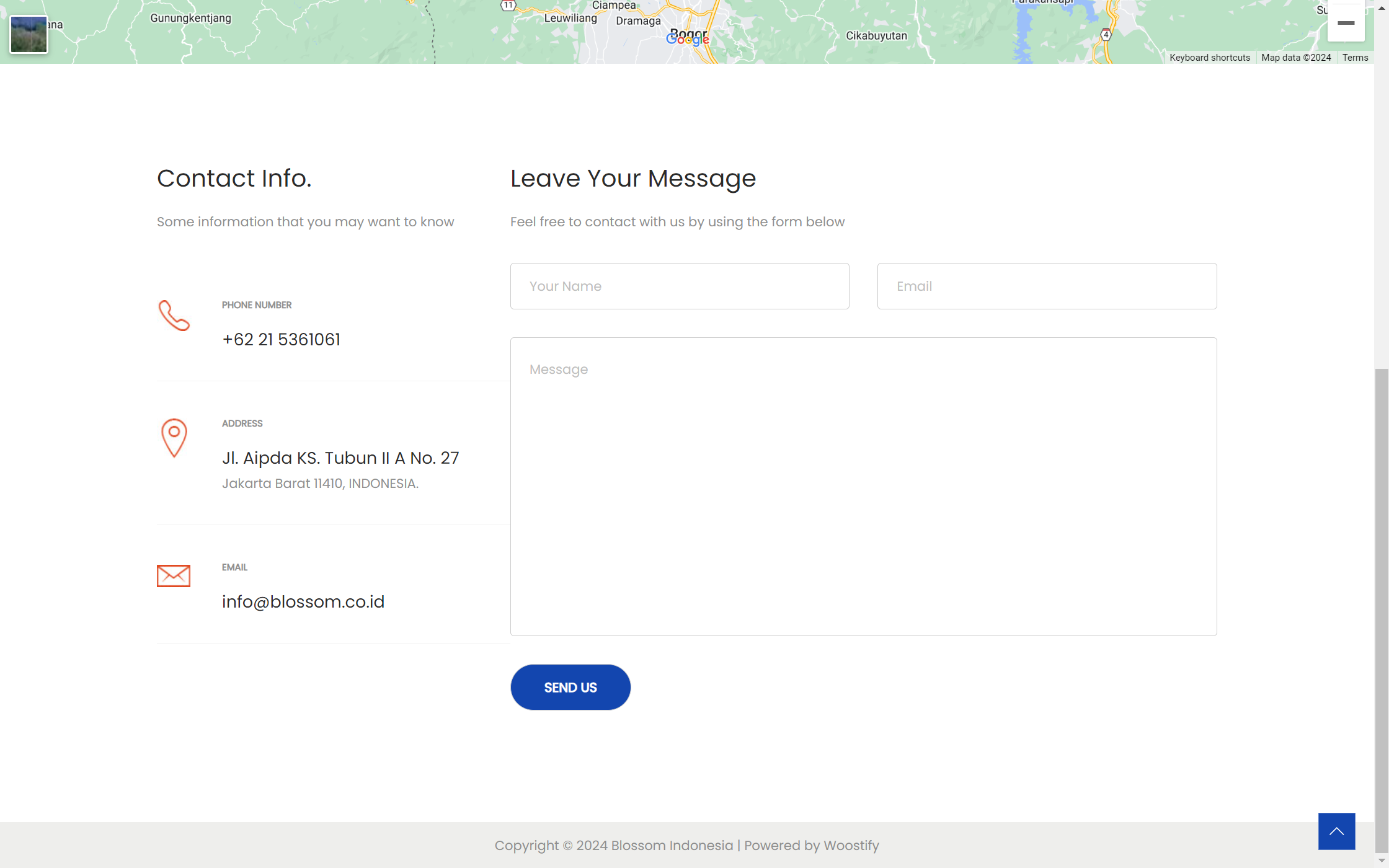The image size is (1389, 868).
Task: Click the Jl. Aipda KS. Tubun address text
Action: pyautogui.click(x=340, y=458)
